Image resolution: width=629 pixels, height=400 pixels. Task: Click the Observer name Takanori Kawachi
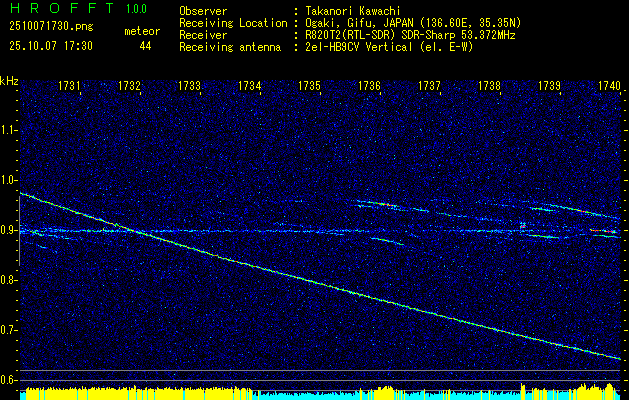pos(352,11)
